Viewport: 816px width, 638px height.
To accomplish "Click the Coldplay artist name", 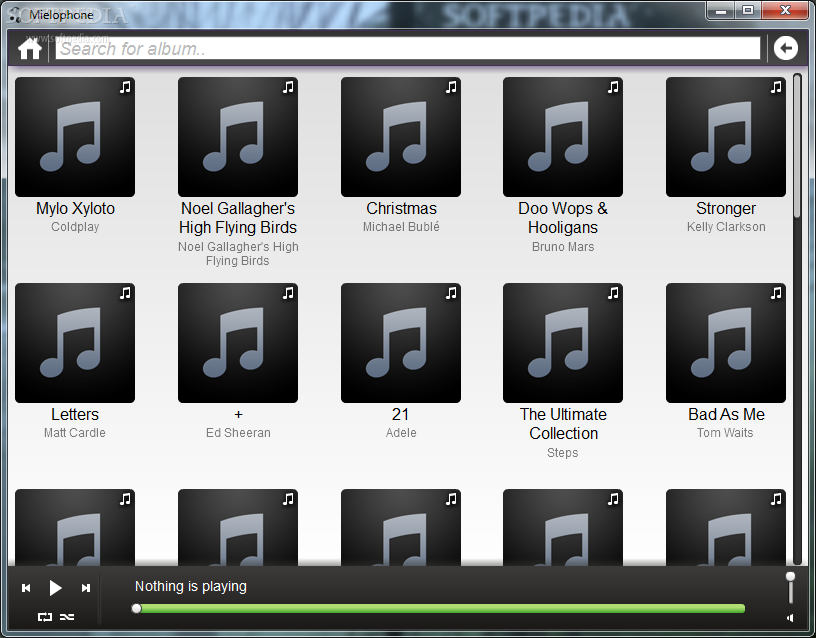I will (x=75, y=227).
